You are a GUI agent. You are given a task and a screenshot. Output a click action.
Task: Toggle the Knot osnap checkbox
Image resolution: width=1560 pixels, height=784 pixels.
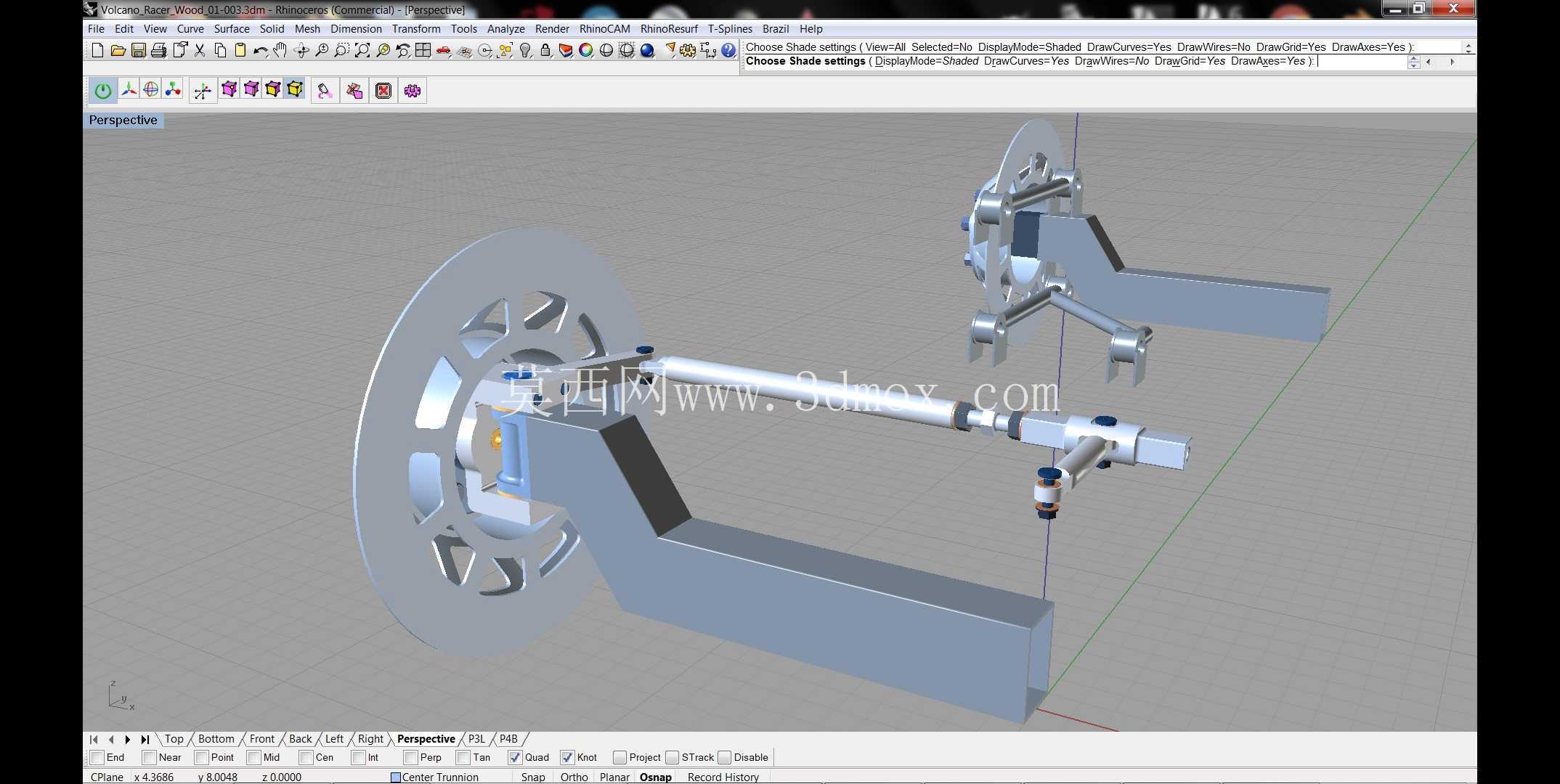[567, 757]
